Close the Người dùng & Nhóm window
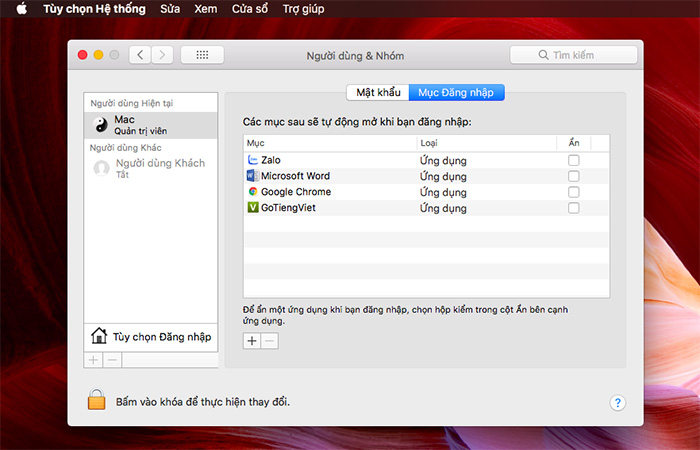This screenshot has width=700, height=450. click(x=83, y=55)
